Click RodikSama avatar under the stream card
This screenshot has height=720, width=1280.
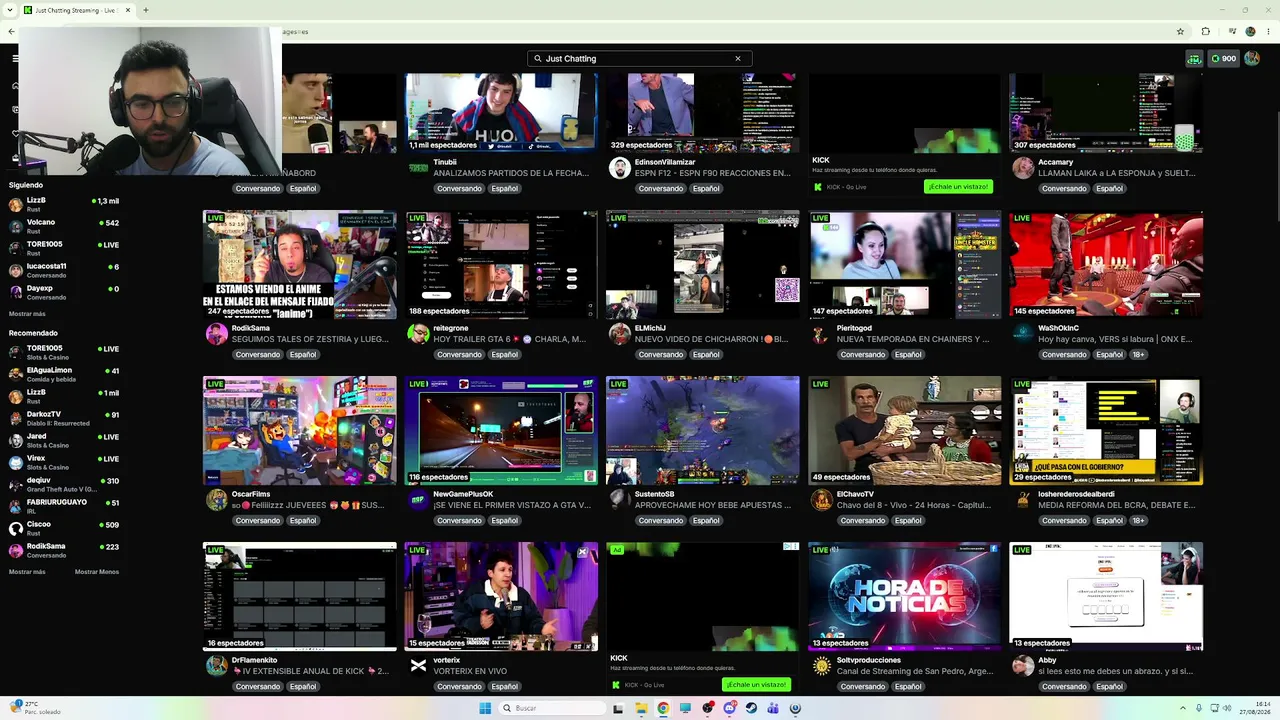217,334
